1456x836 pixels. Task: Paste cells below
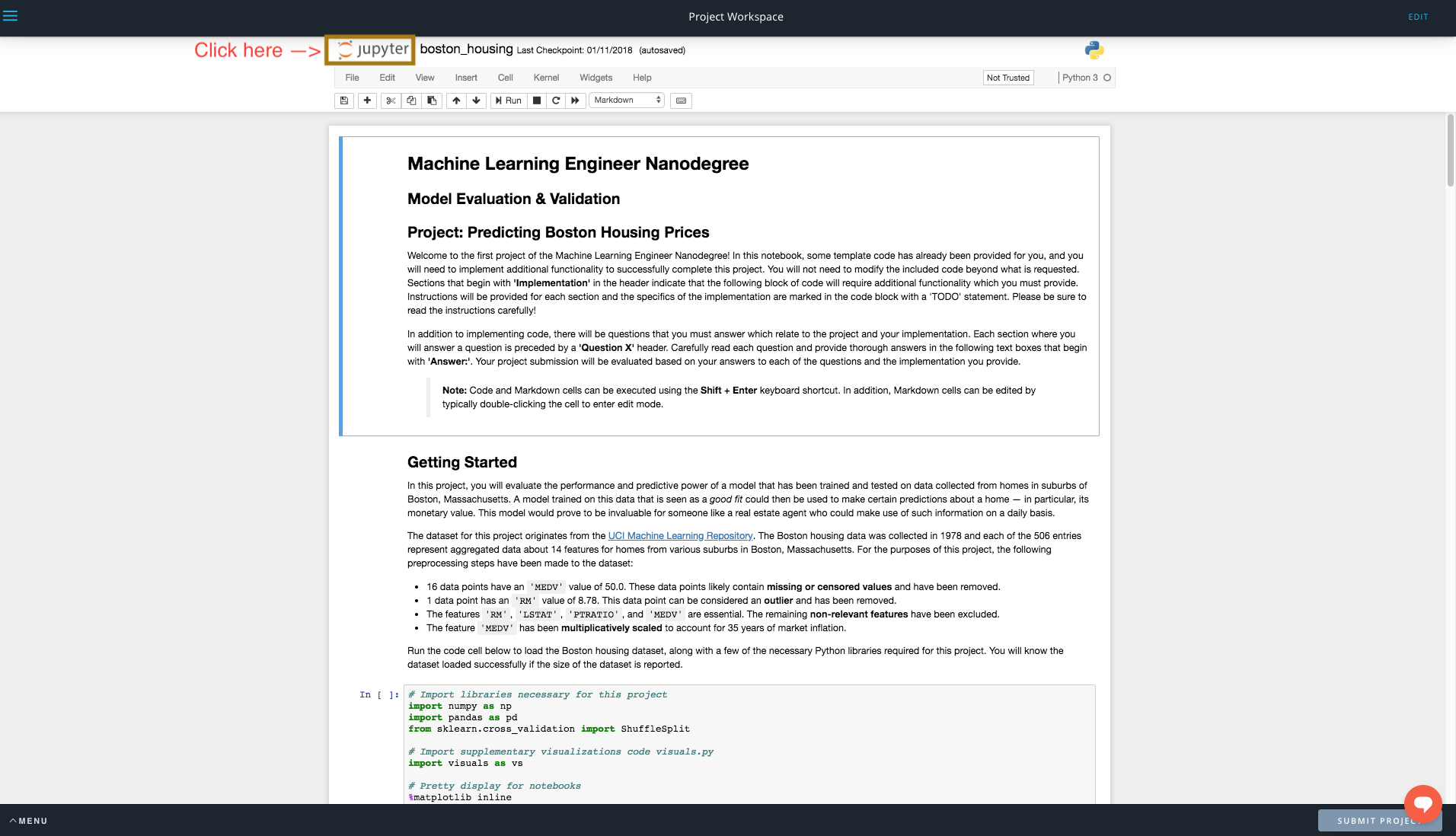432,101
